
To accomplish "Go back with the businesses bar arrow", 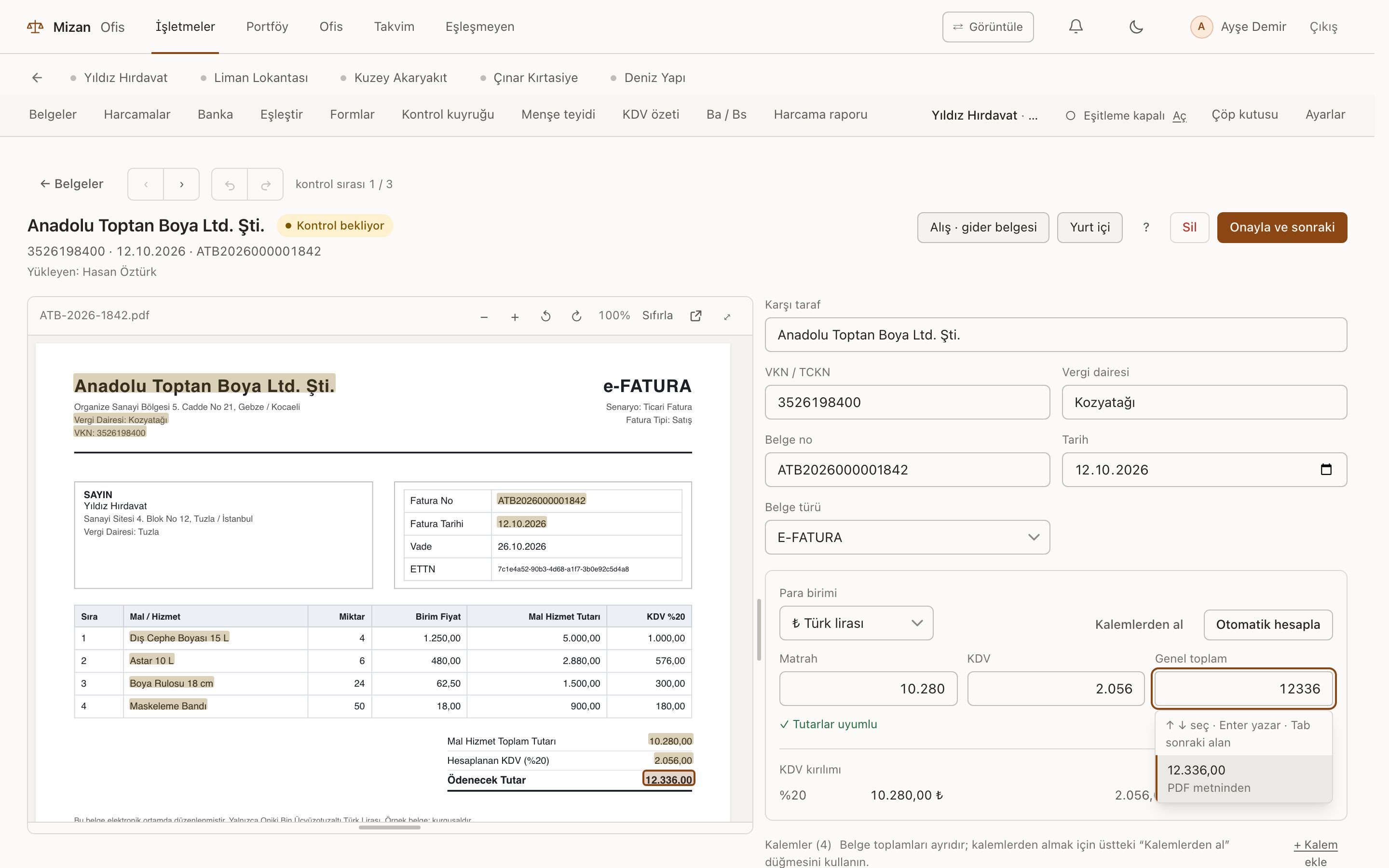I will (x=37, y=78).
